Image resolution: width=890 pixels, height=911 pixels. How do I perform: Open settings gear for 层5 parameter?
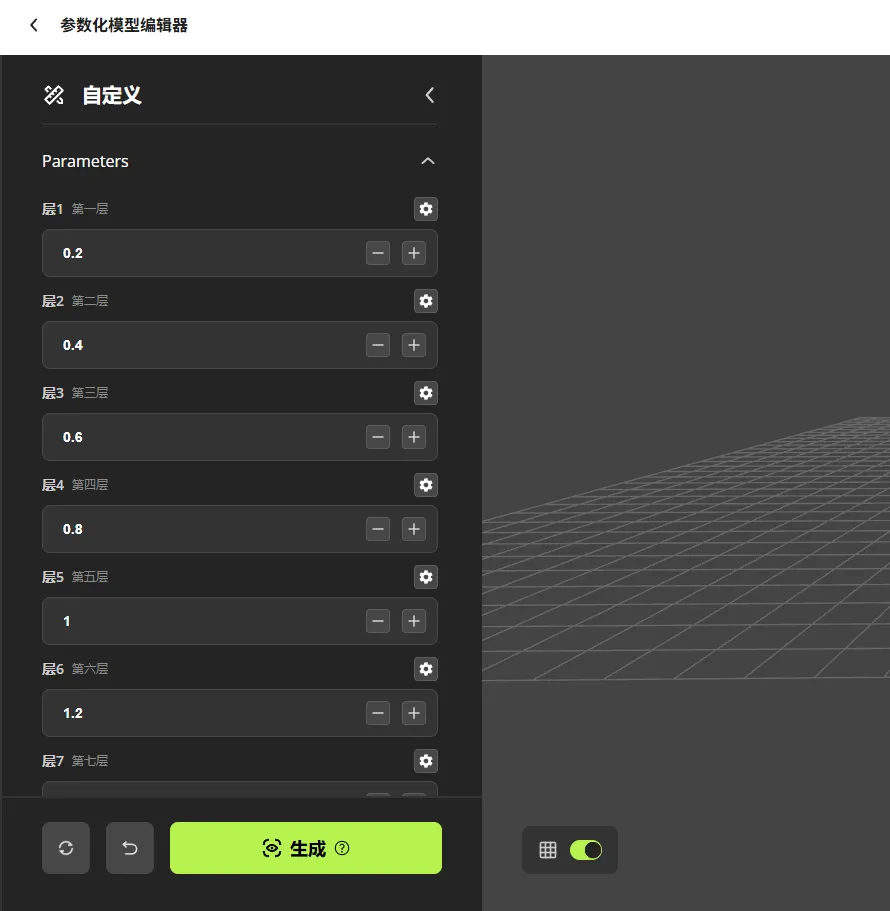pyautogui.click(x=426, y=577)
